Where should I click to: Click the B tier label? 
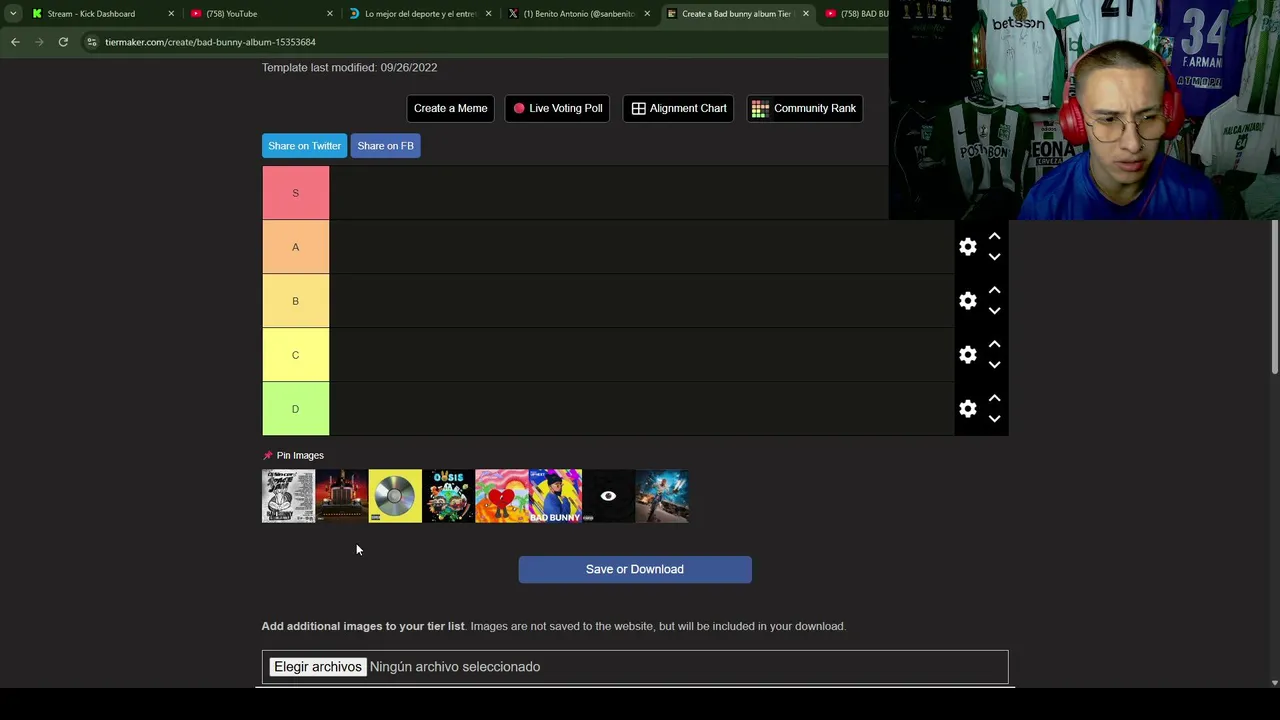point(295,301)
